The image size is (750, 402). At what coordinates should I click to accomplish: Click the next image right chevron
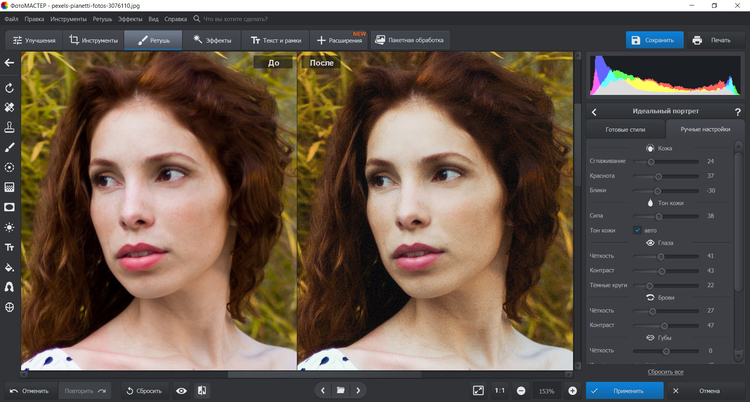coord(359,390)
